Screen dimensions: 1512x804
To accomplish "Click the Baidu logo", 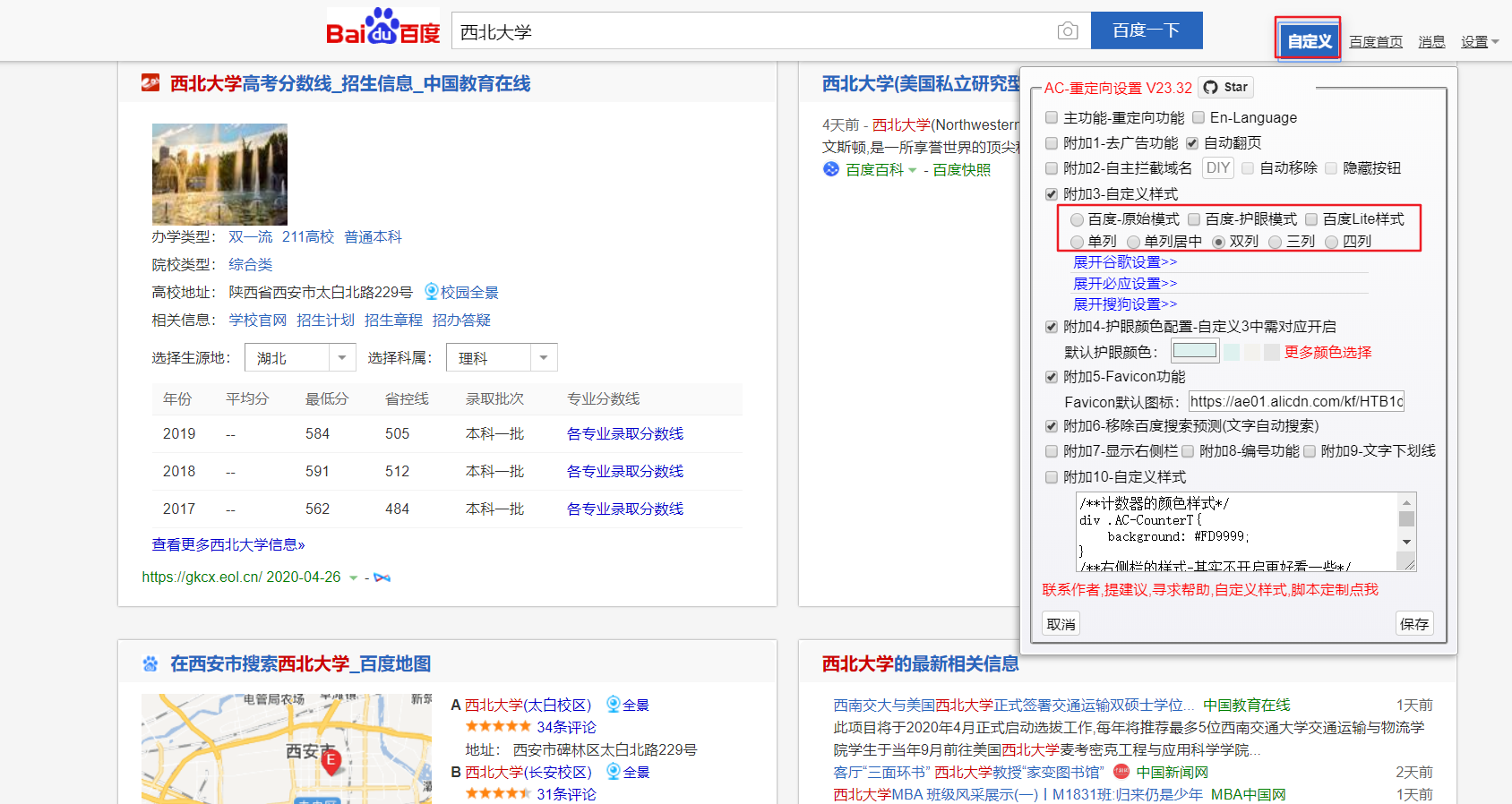I will click(x=383, y=27).
